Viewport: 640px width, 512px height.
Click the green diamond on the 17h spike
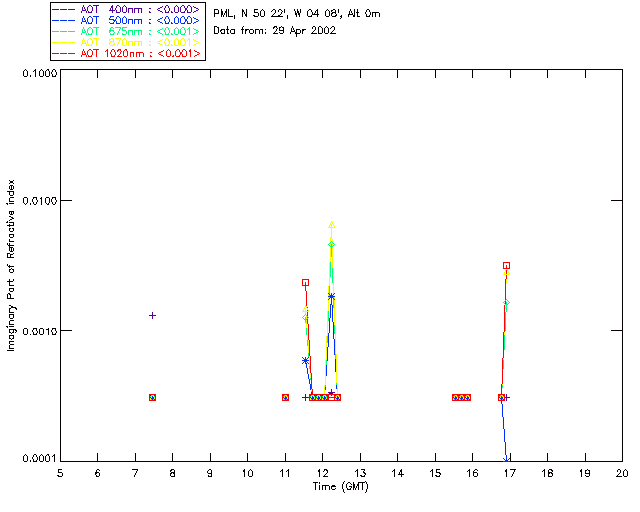[507, 303]
